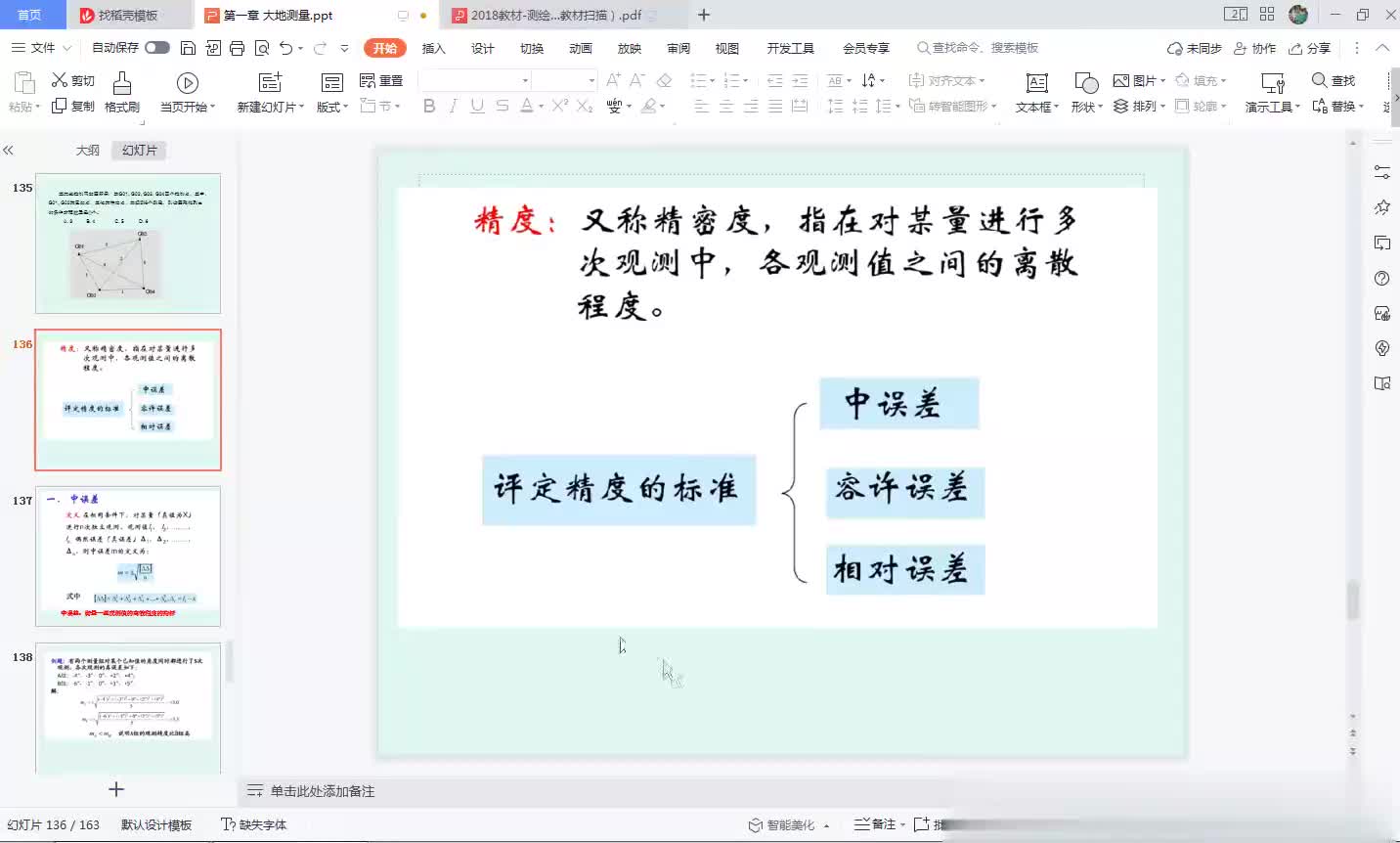Open the Layout (版式) dropdown

pyautogui.click(x=332, y=107)
